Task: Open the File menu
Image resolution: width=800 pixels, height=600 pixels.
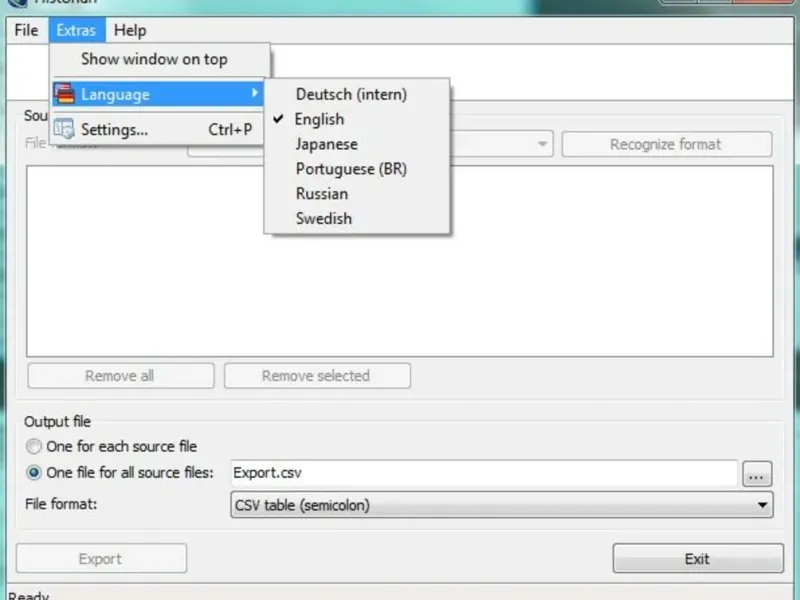Action: [x=27, y=30]
